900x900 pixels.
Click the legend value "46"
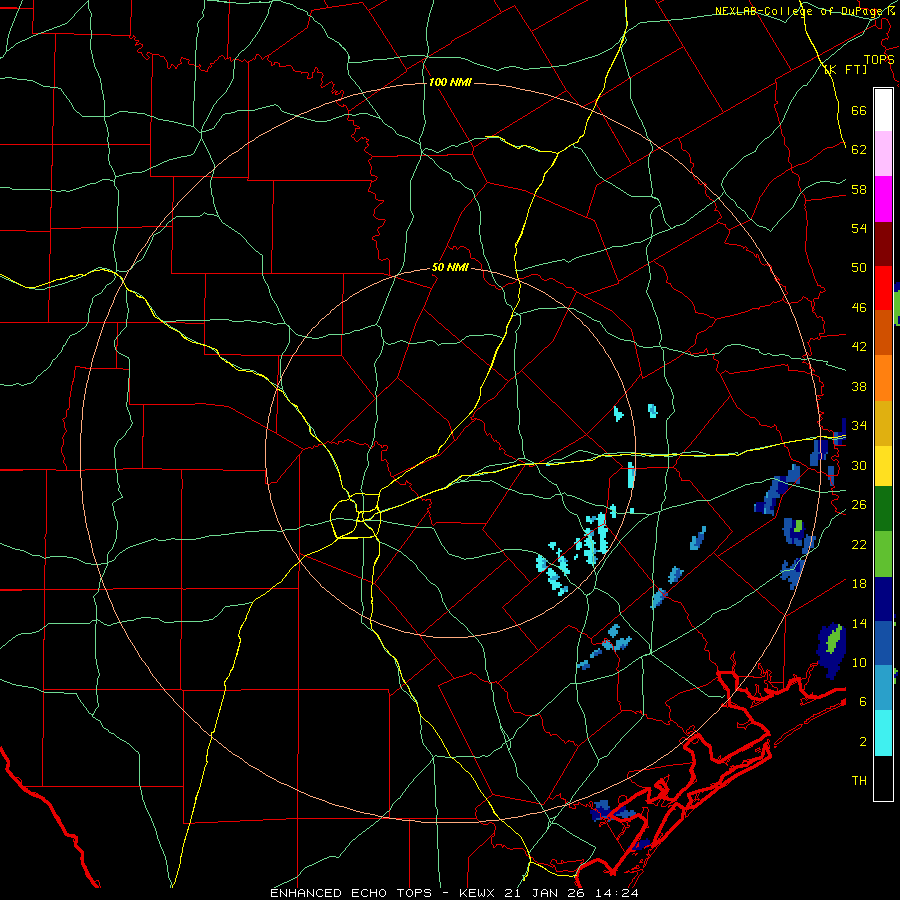859,308
